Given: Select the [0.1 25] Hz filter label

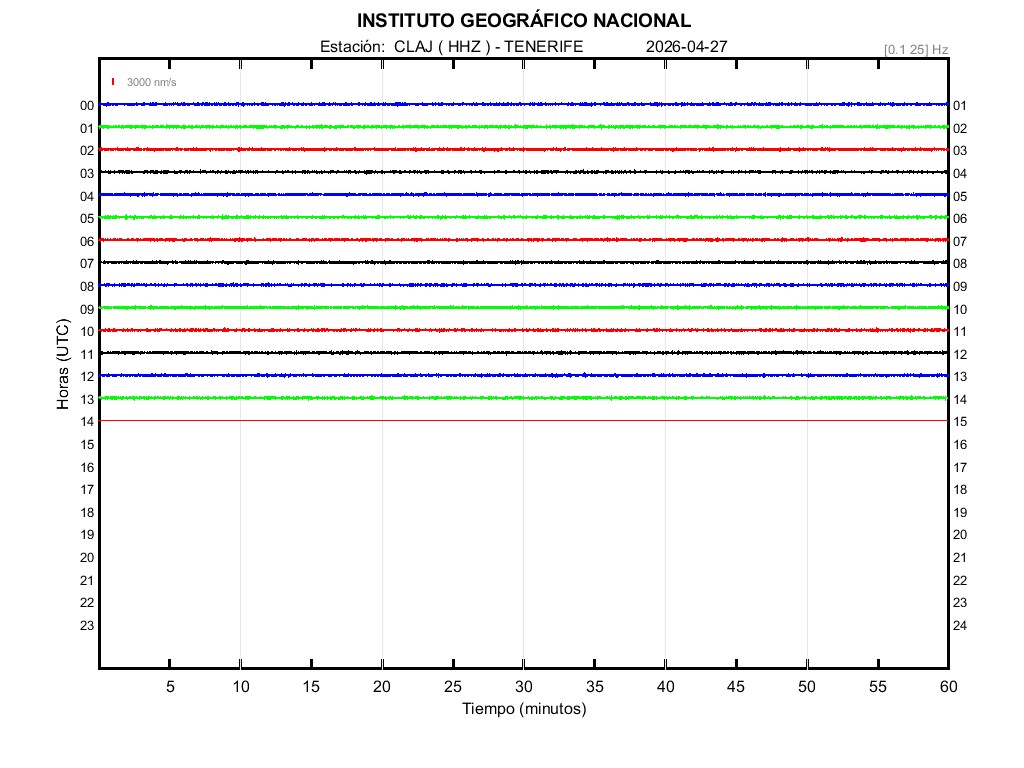Looking at the screenshot, I should 916,49.
